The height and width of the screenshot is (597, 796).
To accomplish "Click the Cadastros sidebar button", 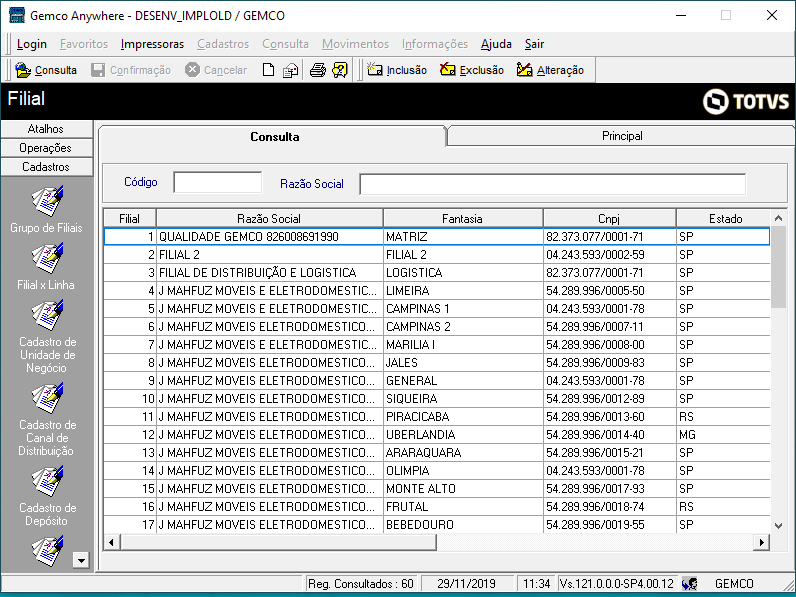I will [x=46, y=167].
